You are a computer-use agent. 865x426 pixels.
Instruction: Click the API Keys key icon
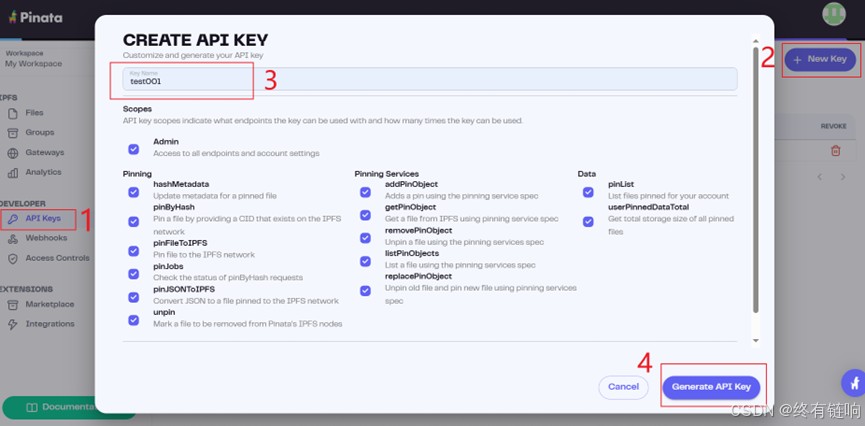(x=13, y=218)
